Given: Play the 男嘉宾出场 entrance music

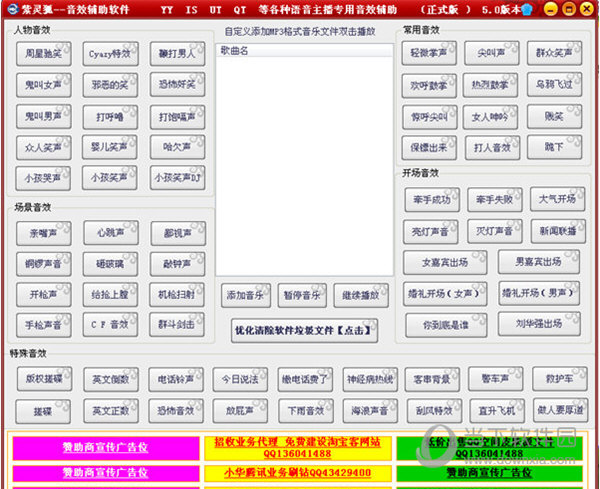Looking at the screenshot, I should pyautogui.click(x=539, y=262).
